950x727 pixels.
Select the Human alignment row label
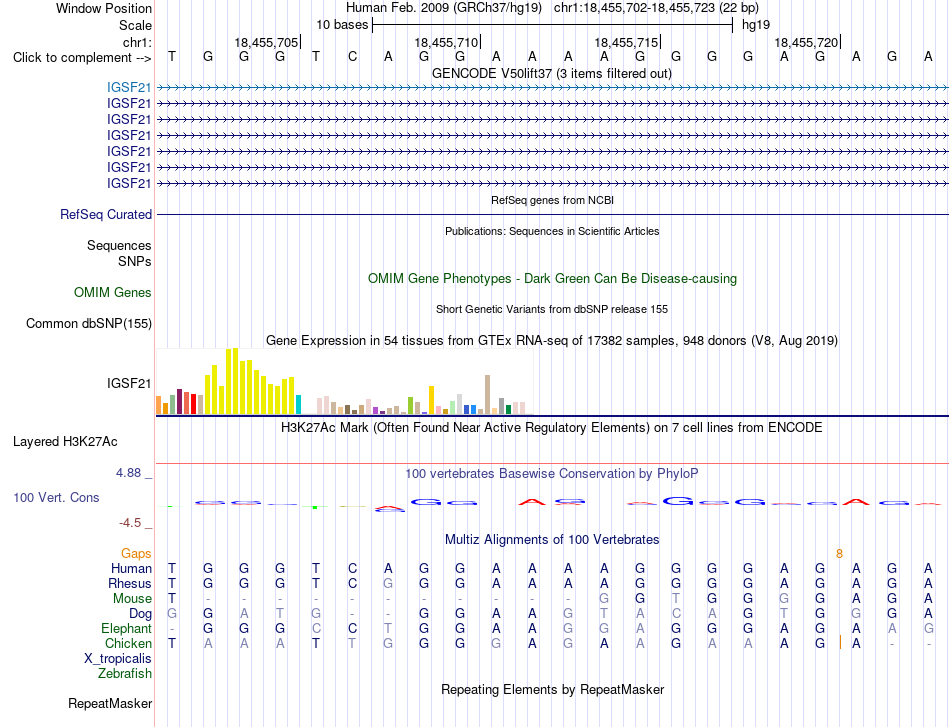click(131, 568)
